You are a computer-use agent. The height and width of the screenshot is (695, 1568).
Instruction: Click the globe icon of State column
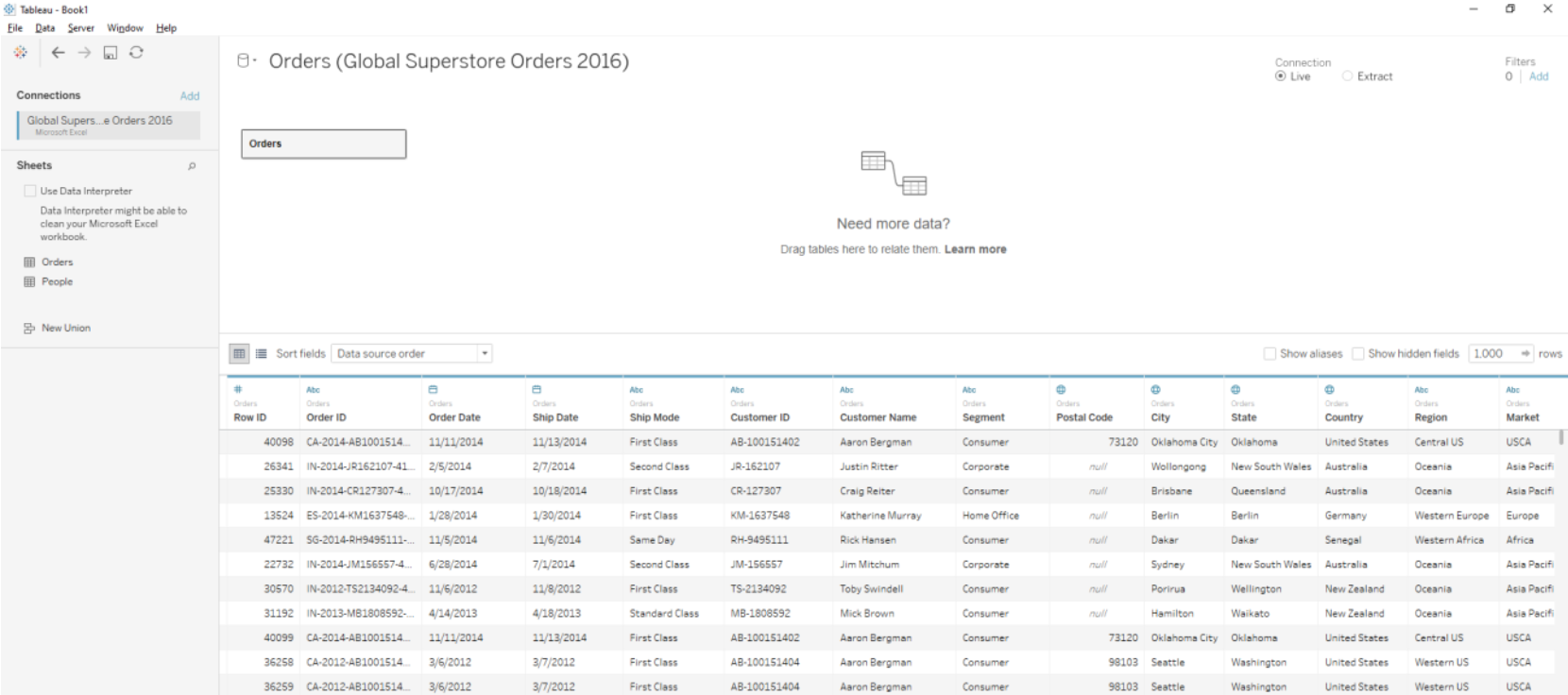[1236, 389]
